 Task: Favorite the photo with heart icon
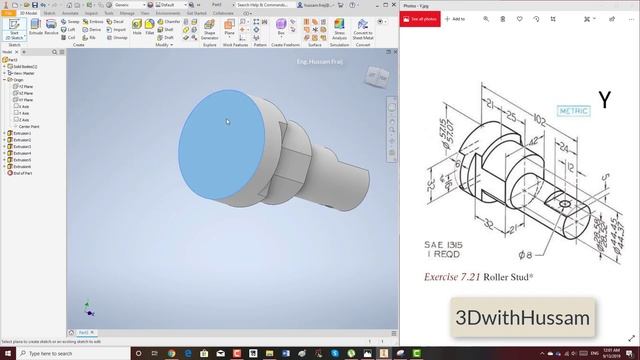point(519,19)
